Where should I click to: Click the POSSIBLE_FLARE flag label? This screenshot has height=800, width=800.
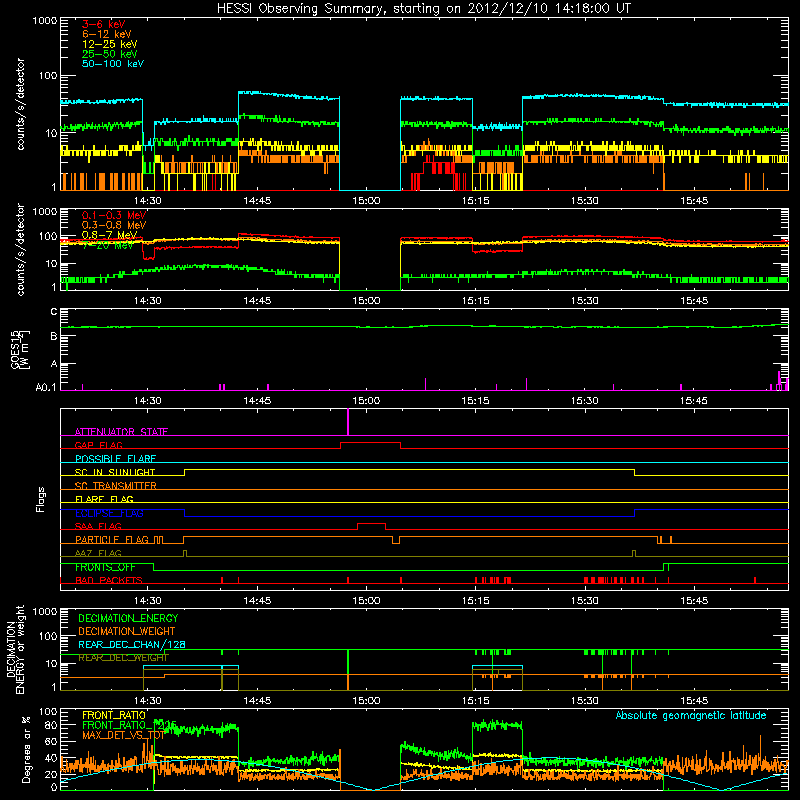tap(115, 459)
